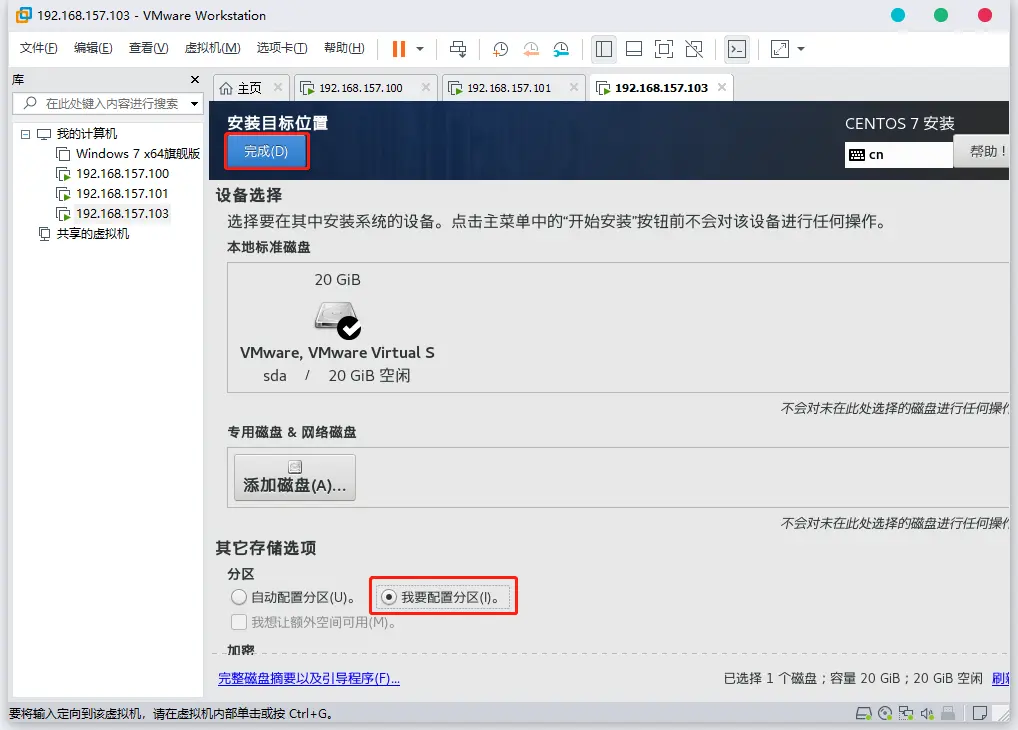This screenshot has width=1018, height=730.
Task: Click the USB device status icon
Action: [948, 714]
